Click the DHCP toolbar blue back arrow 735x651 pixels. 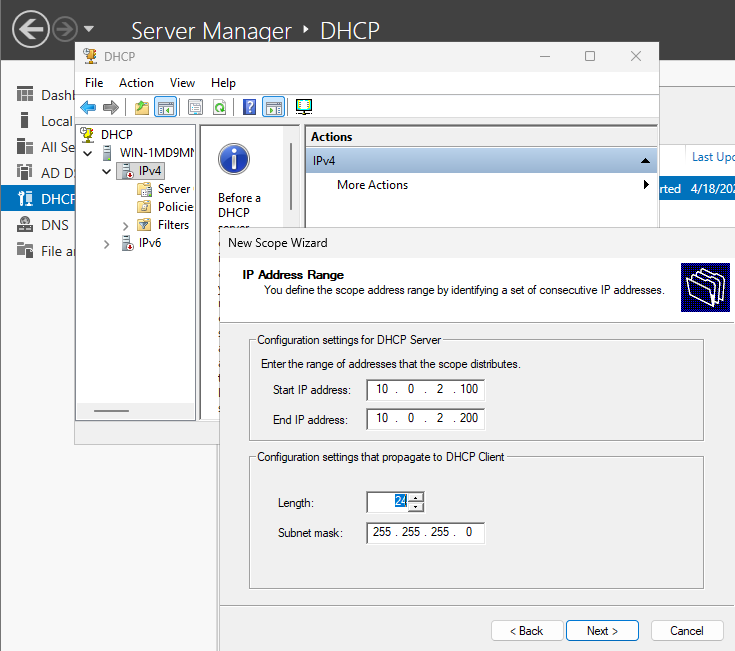[88, 107]
